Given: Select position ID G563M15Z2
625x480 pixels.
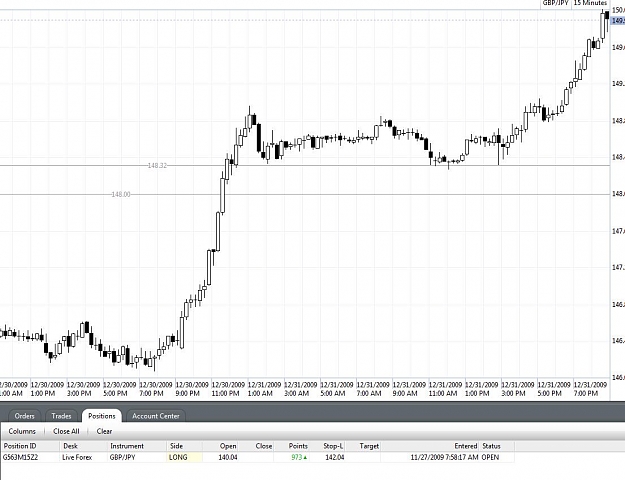Looking at the screenshot, I should (x=21, y=457).
